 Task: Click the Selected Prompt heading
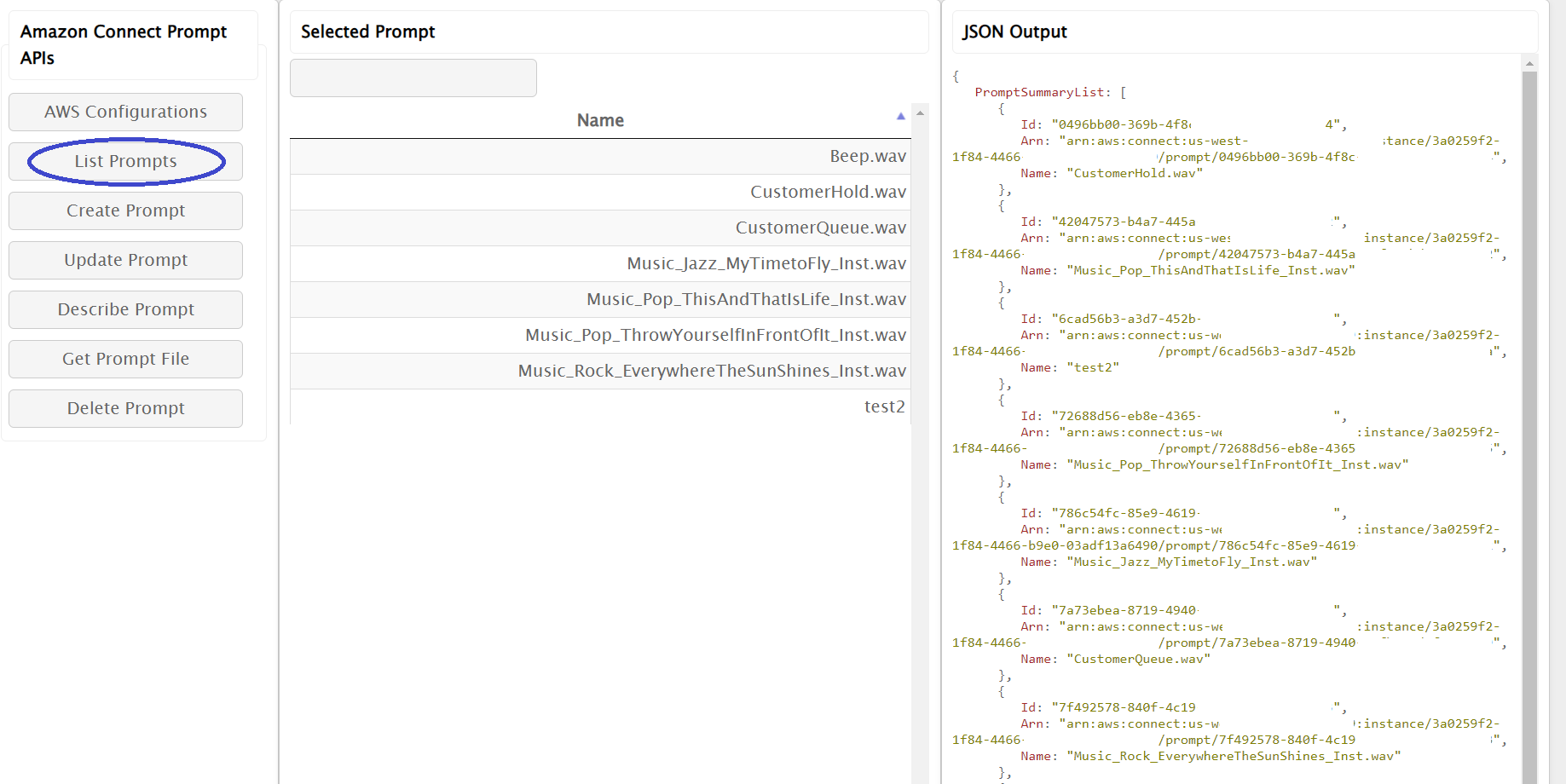coord(367,32)
